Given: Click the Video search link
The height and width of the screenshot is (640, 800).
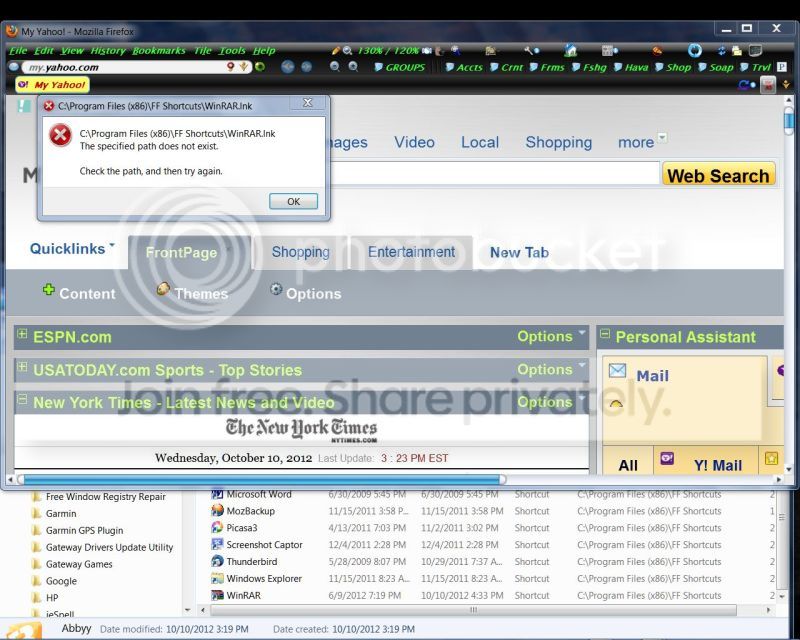Looking at the screenshot, I should pyautogui.click(x=414, y=142).
